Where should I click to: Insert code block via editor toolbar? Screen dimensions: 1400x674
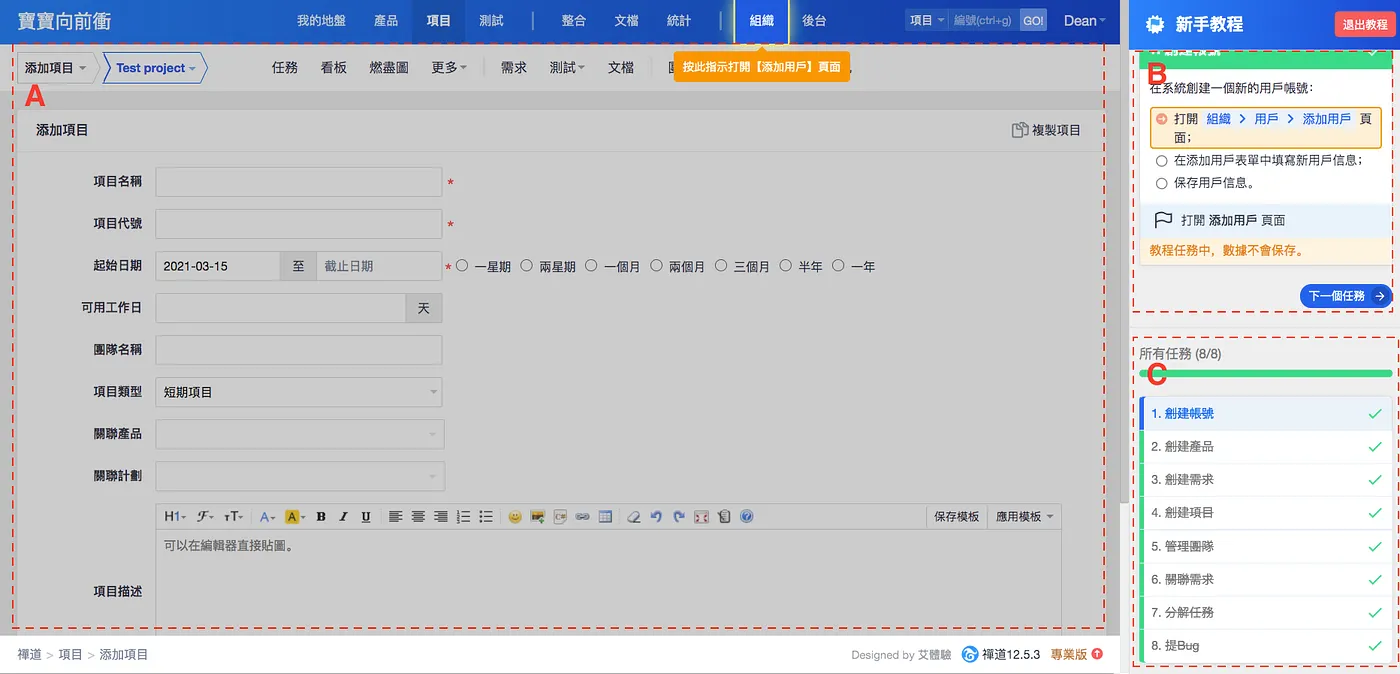click(x=560, y=517)
